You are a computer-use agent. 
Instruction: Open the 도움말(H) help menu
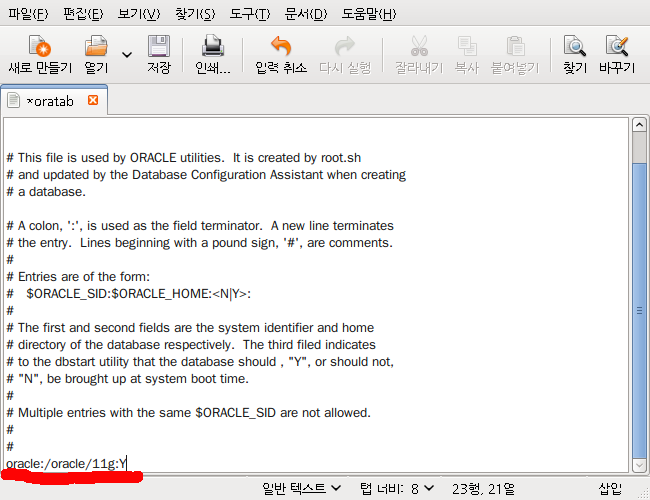[369, 14]
